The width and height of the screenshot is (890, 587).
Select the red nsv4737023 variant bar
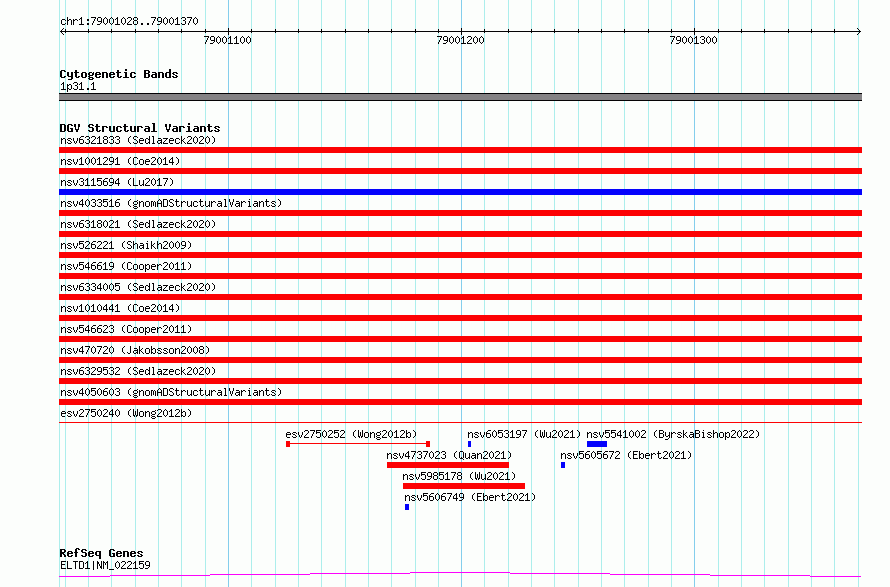[x=448, y=465]
